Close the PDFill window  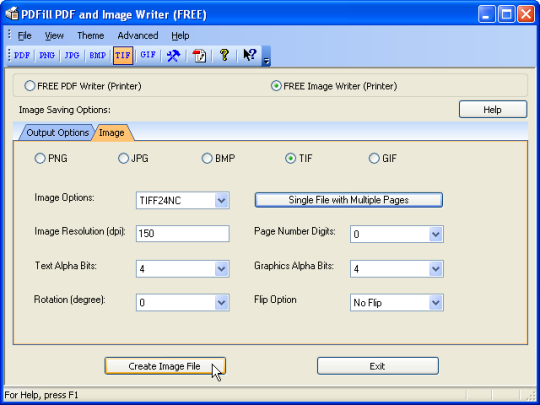coord(526,14)
